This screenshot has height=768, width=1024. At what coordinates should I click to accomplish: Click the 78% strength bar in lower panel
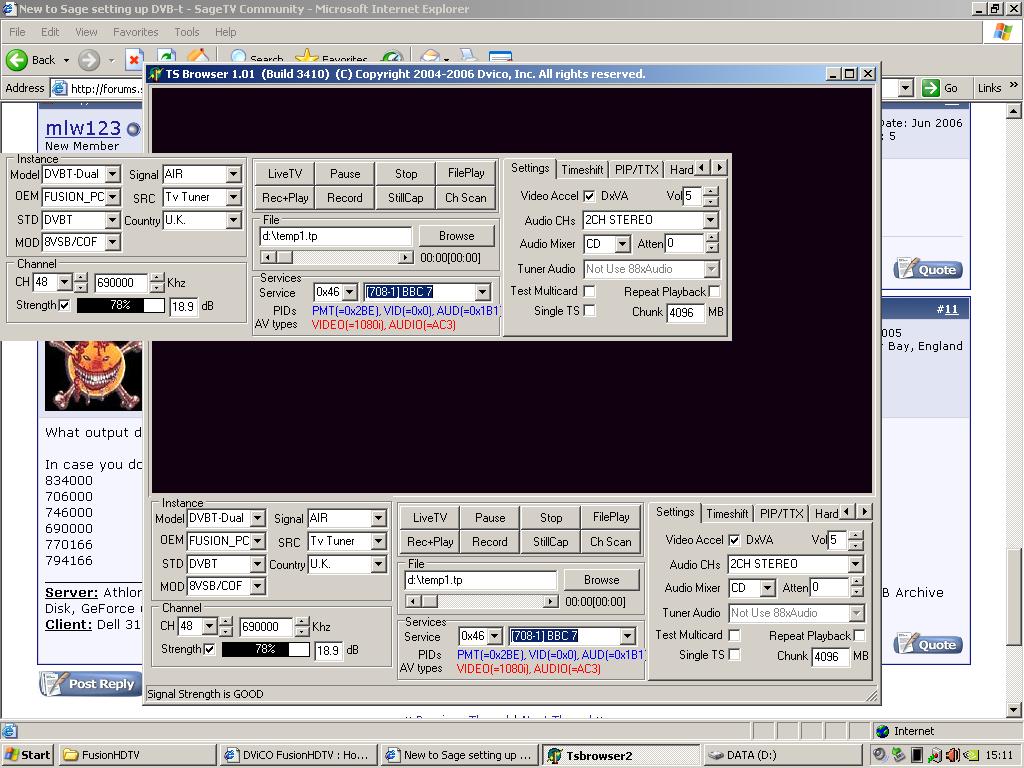266,649
